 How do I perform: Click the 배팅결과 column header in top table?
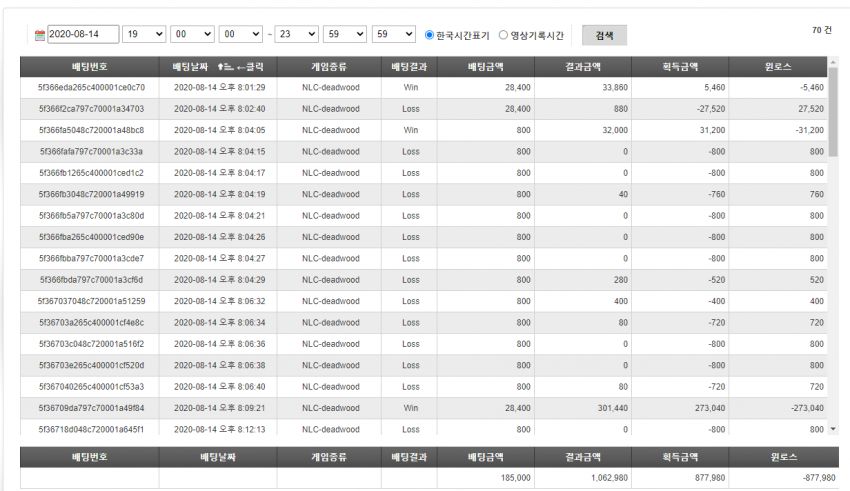tap(409, 67)
